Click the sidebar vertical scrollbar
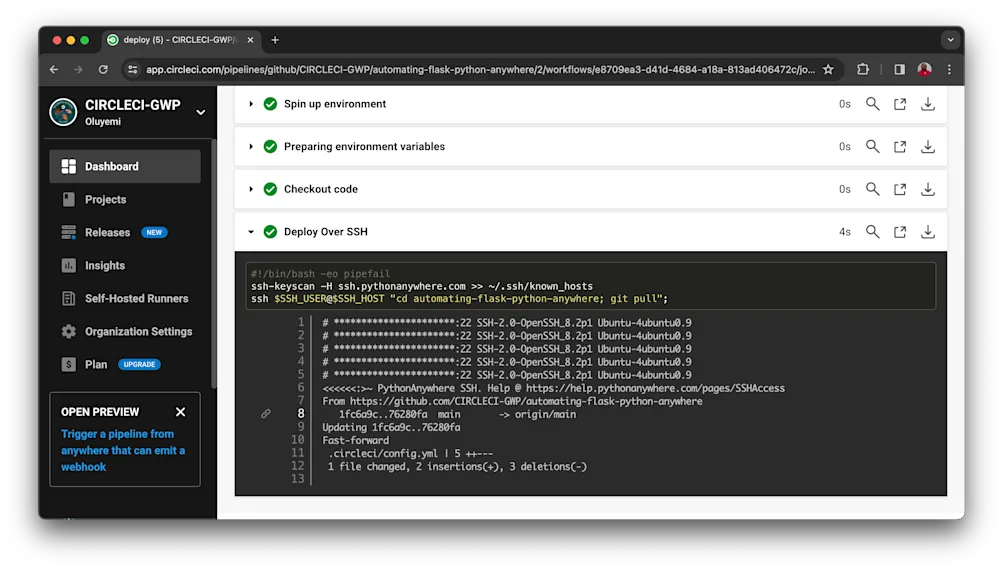 [214, 262]
